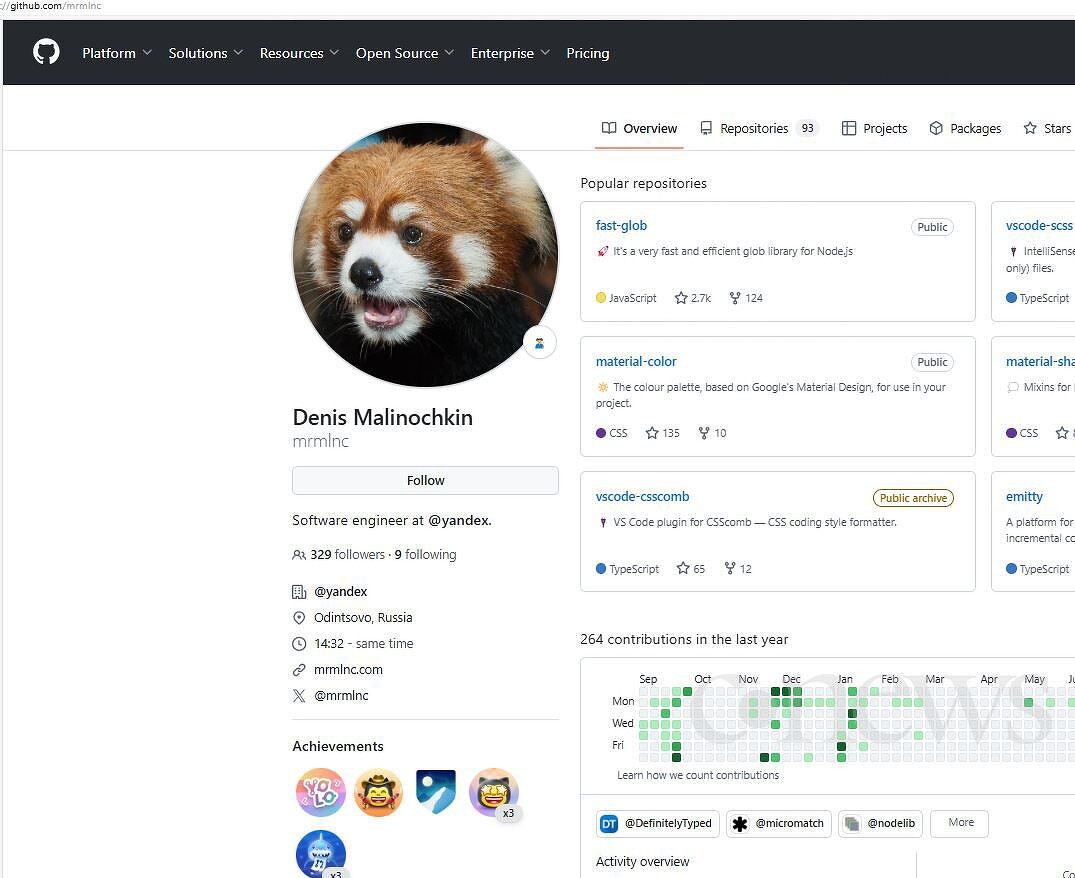Image resolution: width=1075 pixels, height=878 pixels.
Task: Open the Quickdraw cowboy achievement badge
Action: [378, 792]
